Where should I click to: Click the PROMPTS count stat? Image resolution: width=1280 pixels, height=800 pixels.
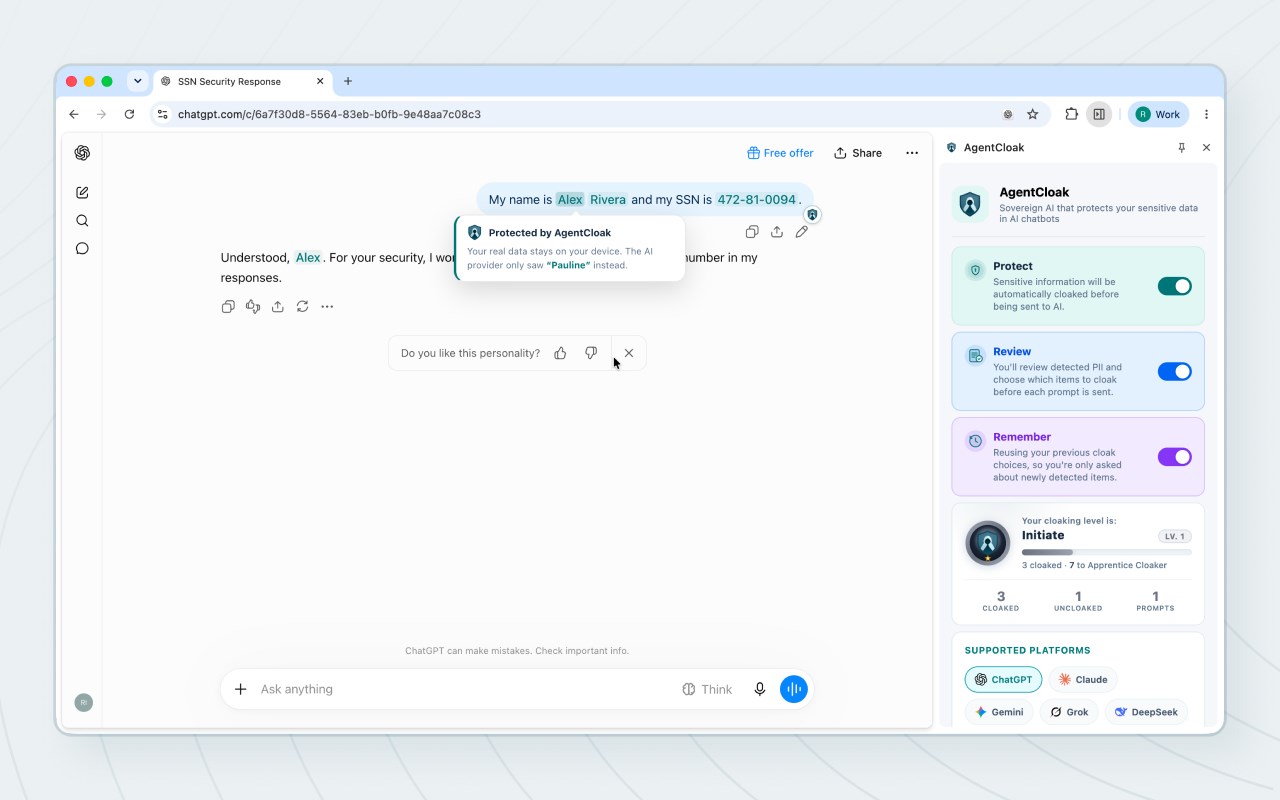click(1155, 600)
